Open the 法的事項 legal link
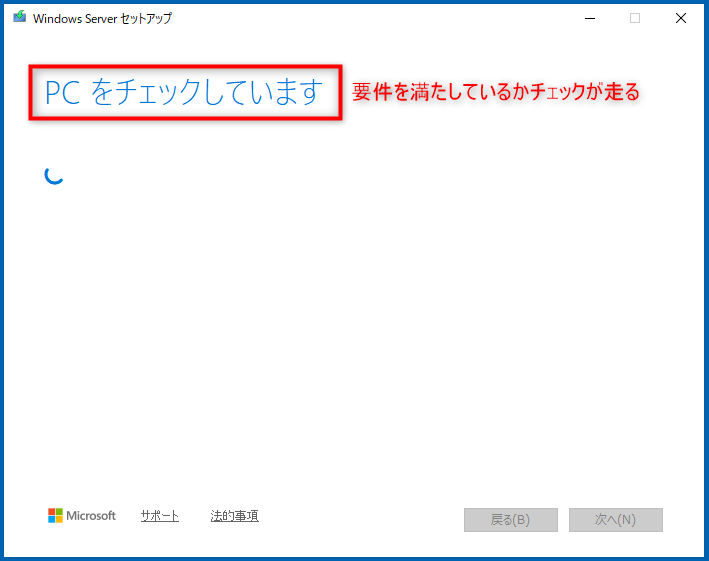This screenshot has height=561, width=709. (234, 516)
